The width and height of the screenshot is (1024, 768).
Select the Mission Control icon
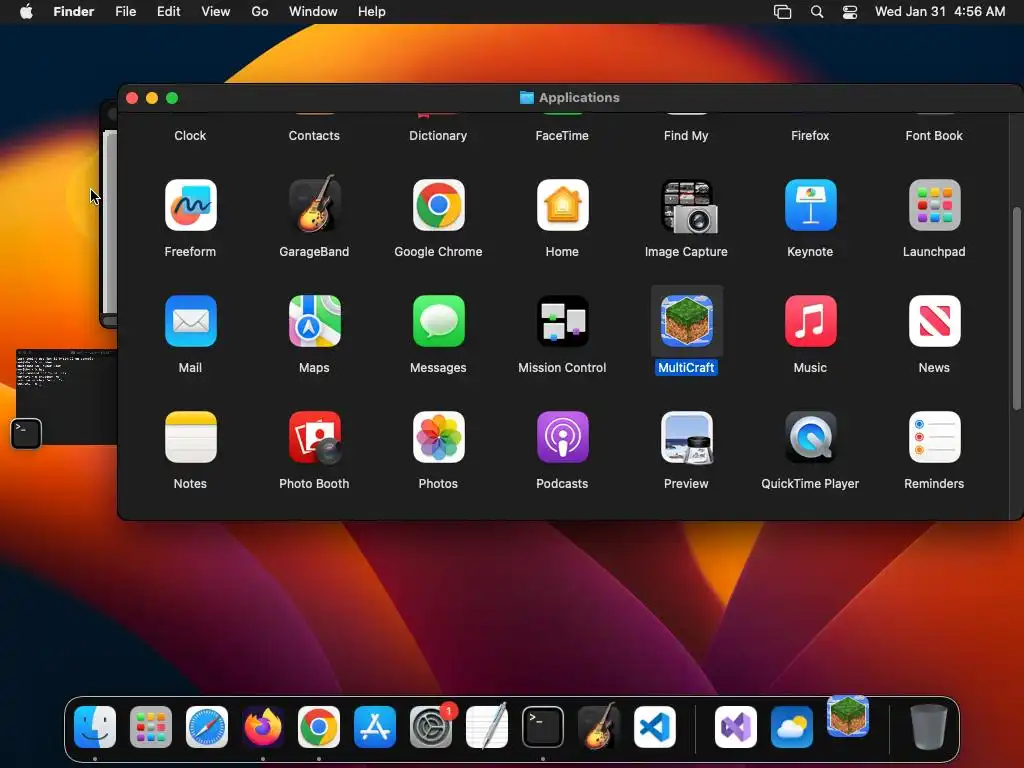coord(562,321)
